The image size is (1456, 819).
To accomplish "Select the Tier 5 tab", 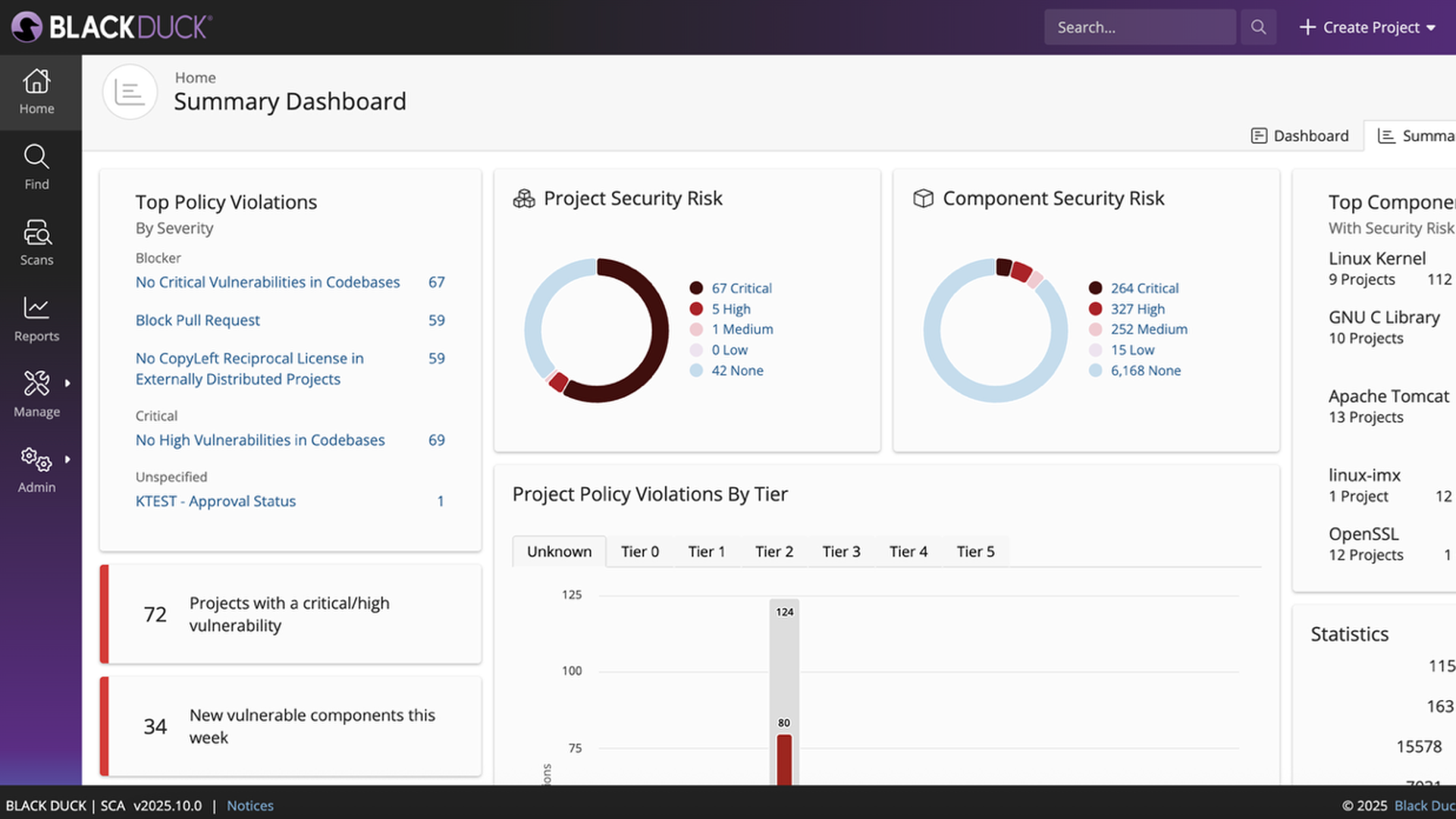I will [975, 551].
